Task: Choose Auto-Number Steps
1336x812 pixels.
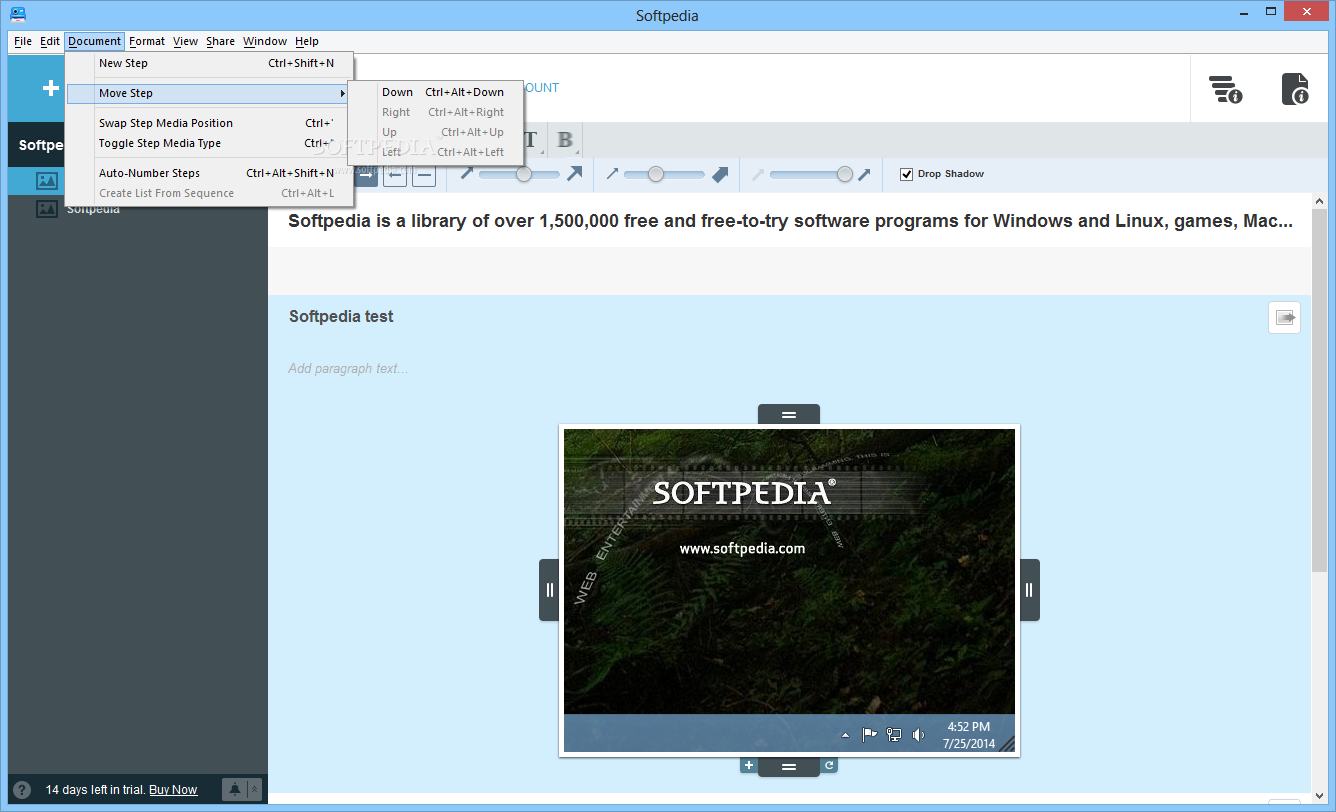Action: [x=210, y=173]
